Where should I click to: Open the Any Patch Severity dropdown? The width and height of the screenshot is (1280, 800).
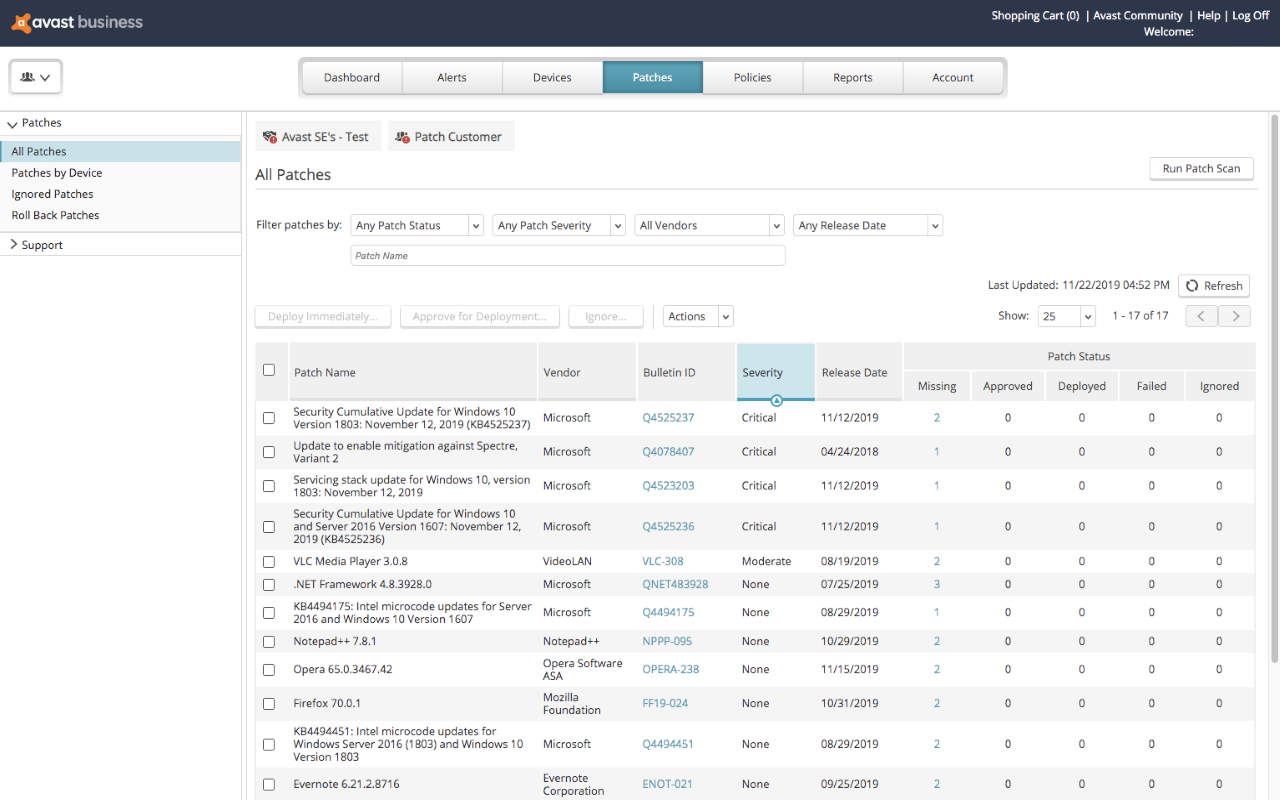click(x=559, y=226)
